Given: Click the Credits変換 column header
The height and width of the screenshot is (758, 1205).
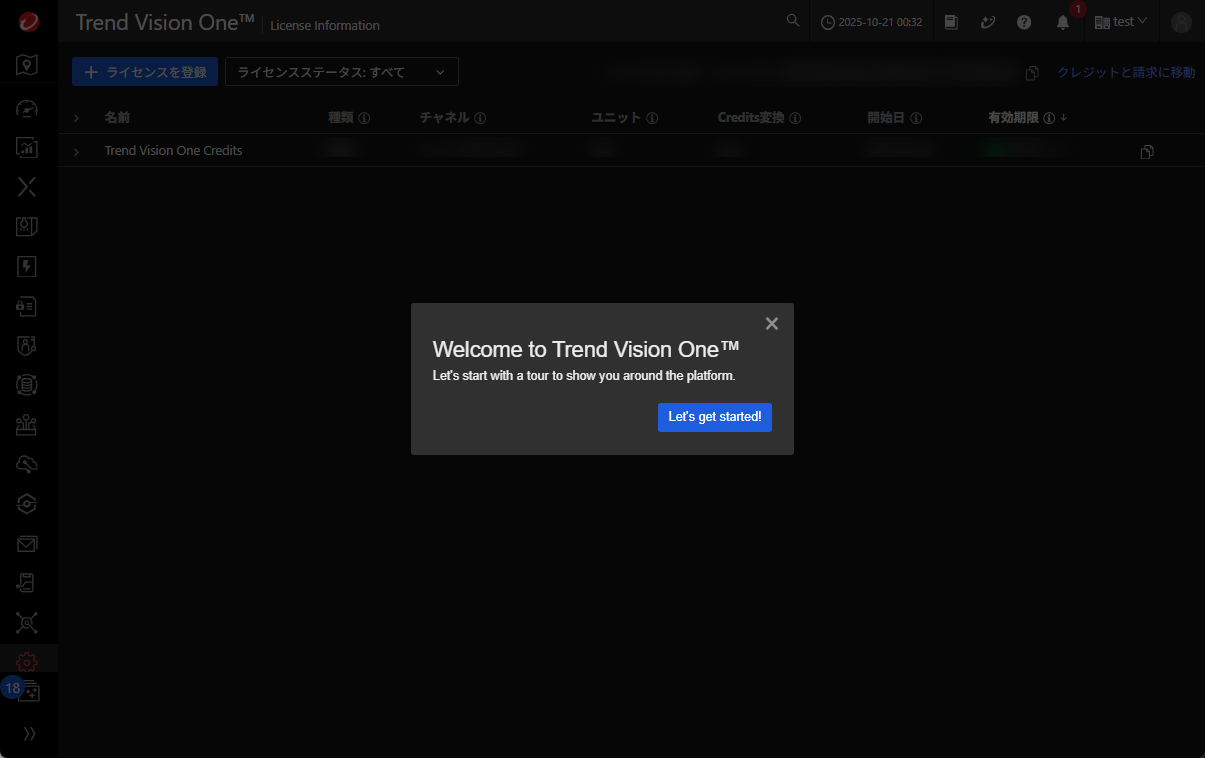Looking at the screenshot, I should click(x=751, y=118).
